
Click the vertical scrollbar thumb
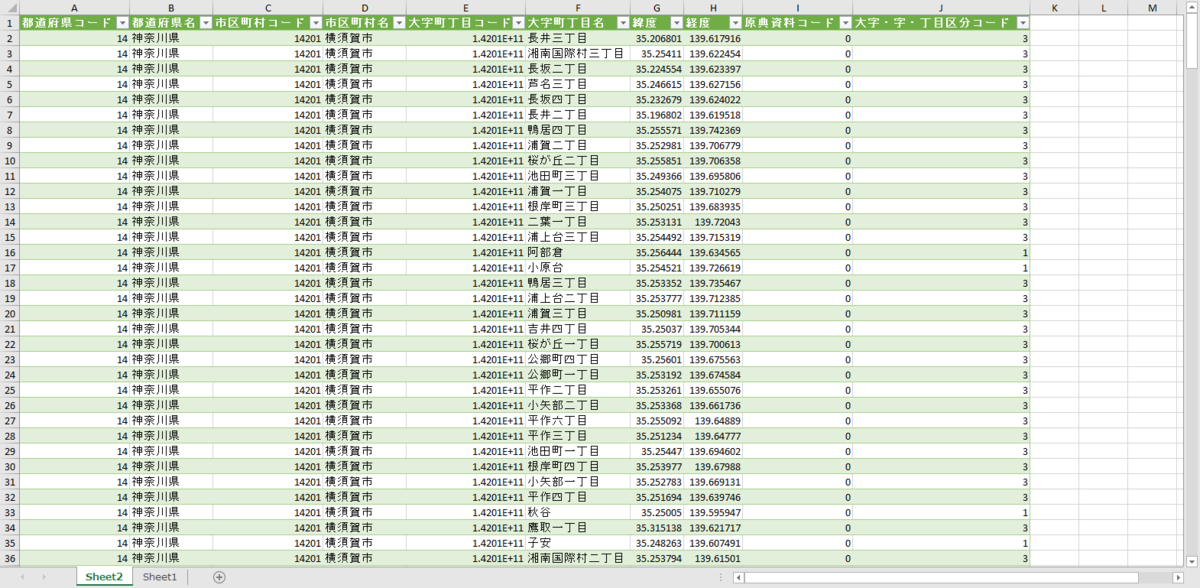[1192, 41]
